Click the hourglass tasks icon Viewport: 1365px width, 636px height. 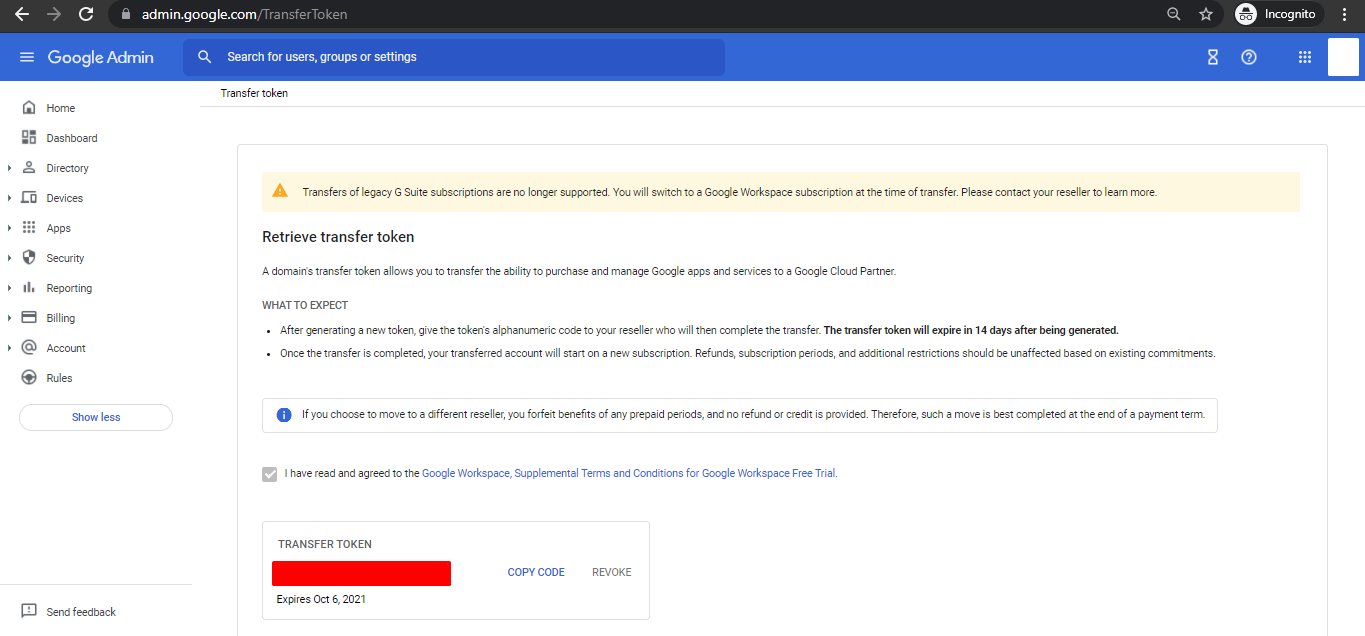(1212, 57)
